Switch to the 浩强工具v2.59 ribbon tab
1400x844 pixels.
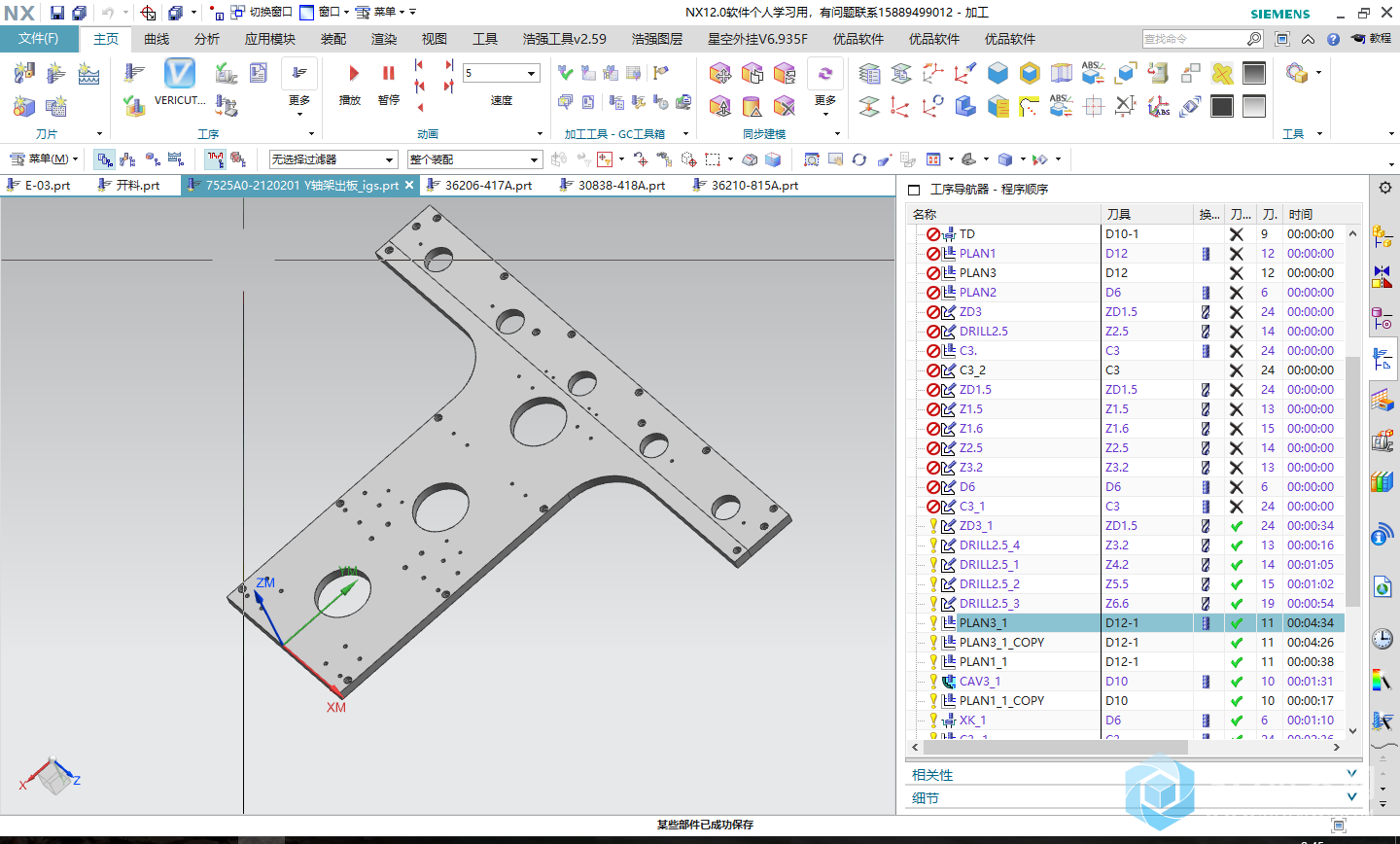[565, 39]
